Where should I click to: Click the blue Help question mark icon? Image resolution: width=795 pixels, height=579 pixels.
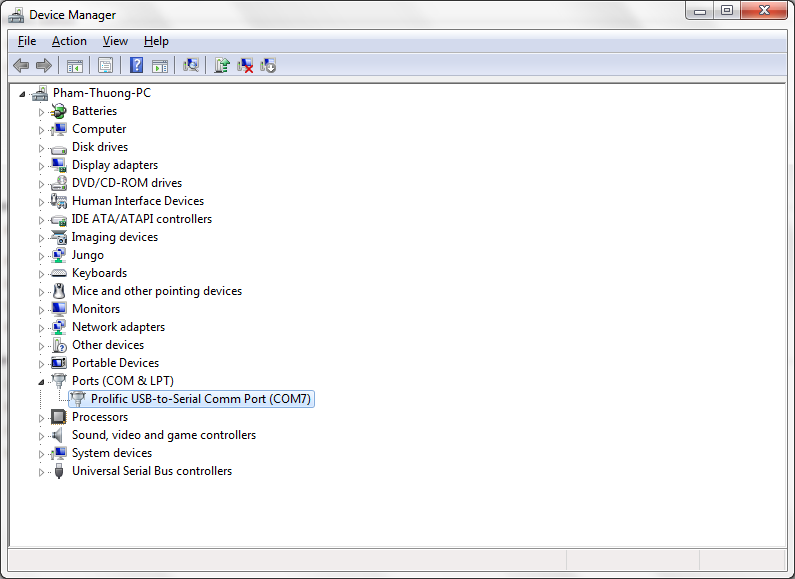136,65
